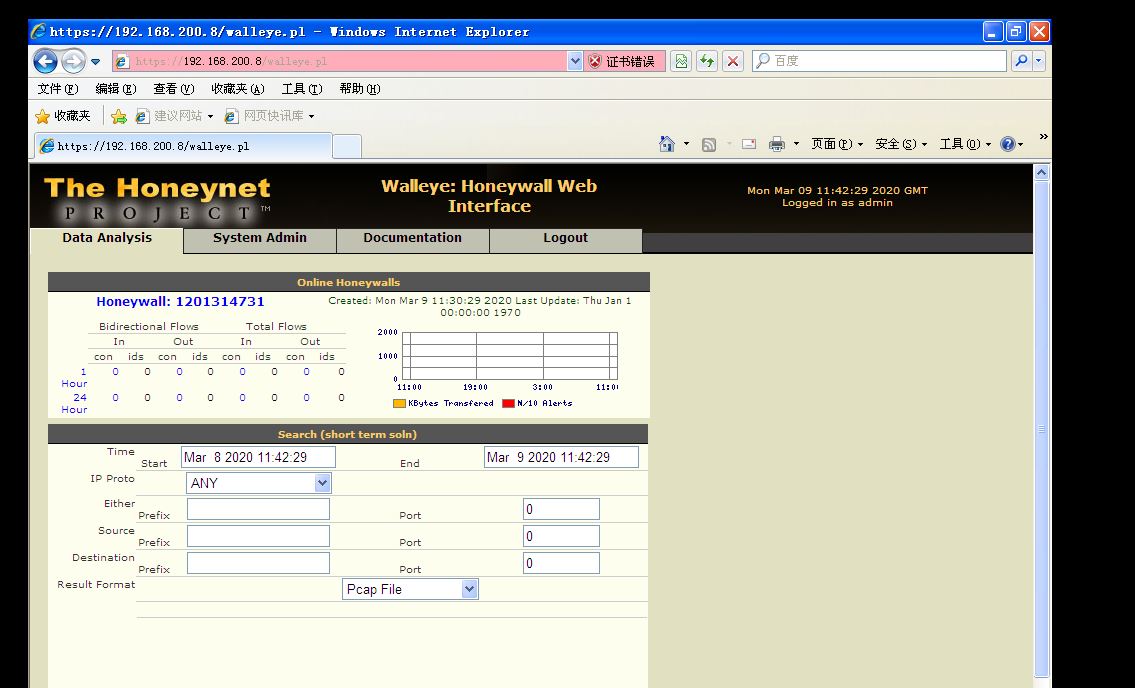Open the 收藏夹 favorites star button
Screen dimensions: 1135x688
pyautogui.click(x=63, y=116)
